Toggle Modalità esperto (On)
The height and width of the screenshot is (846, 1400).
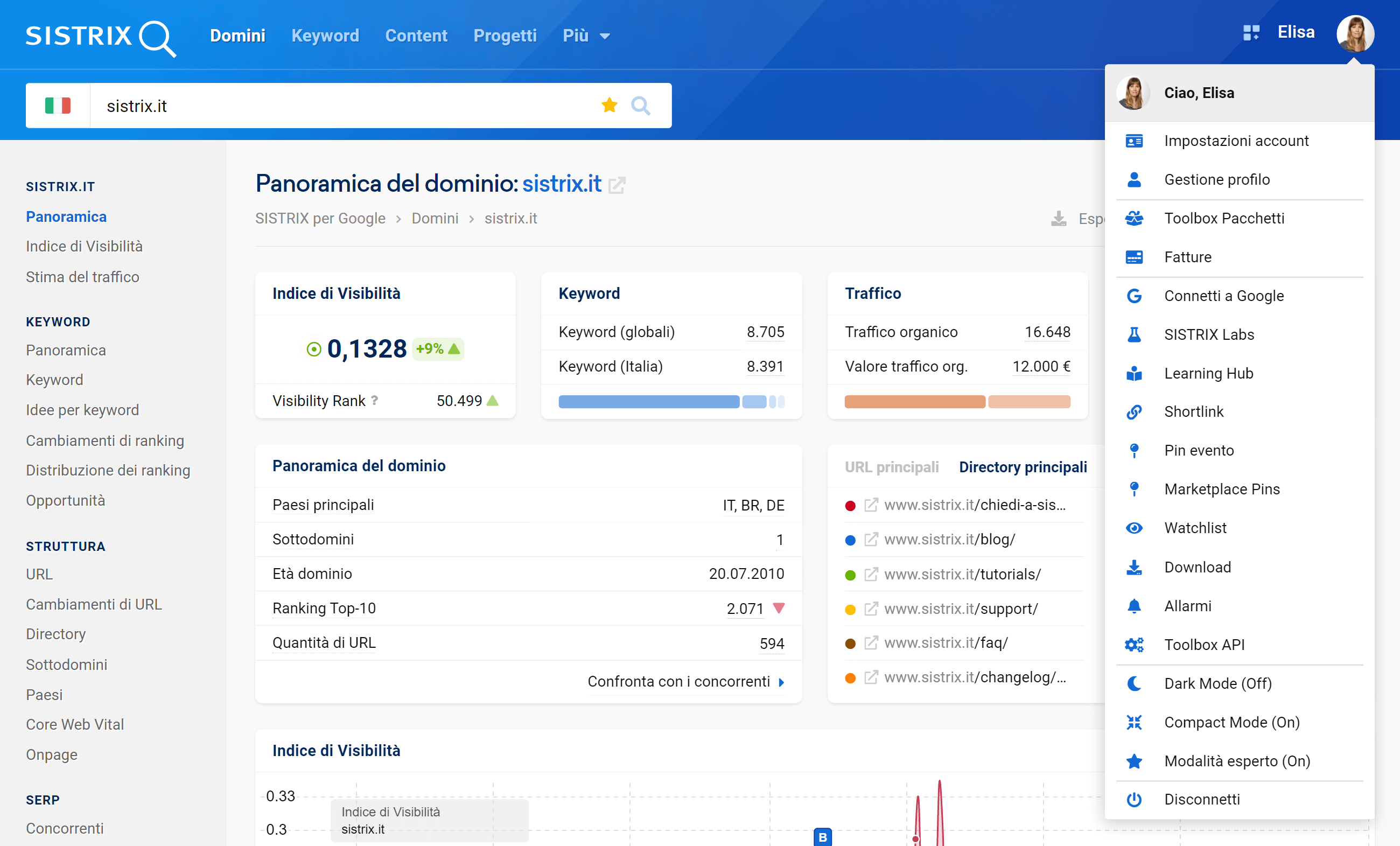coord(1239,761)
